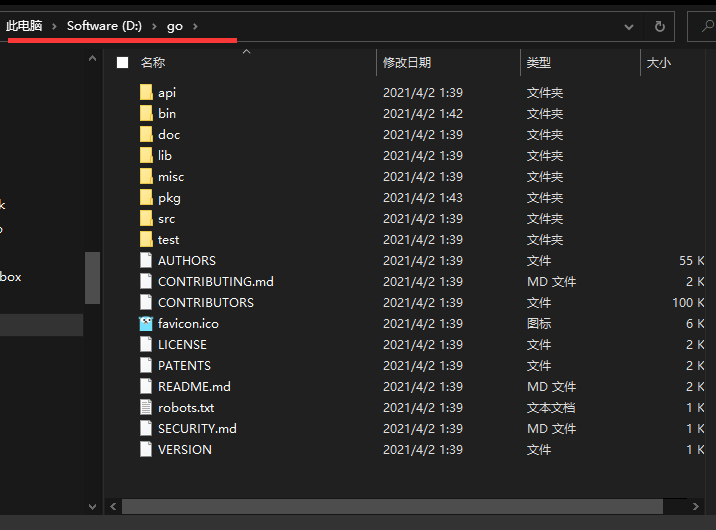This screenshot has width=716, height=530.
Task: Click navigation pane scroll down arrow
Action: tap(92, 507)
